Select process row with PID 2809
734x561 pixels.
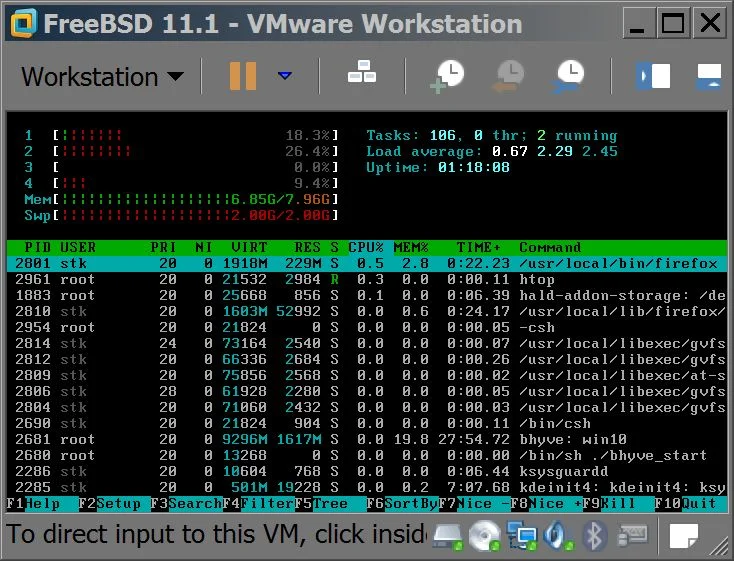tap(367, 376)
